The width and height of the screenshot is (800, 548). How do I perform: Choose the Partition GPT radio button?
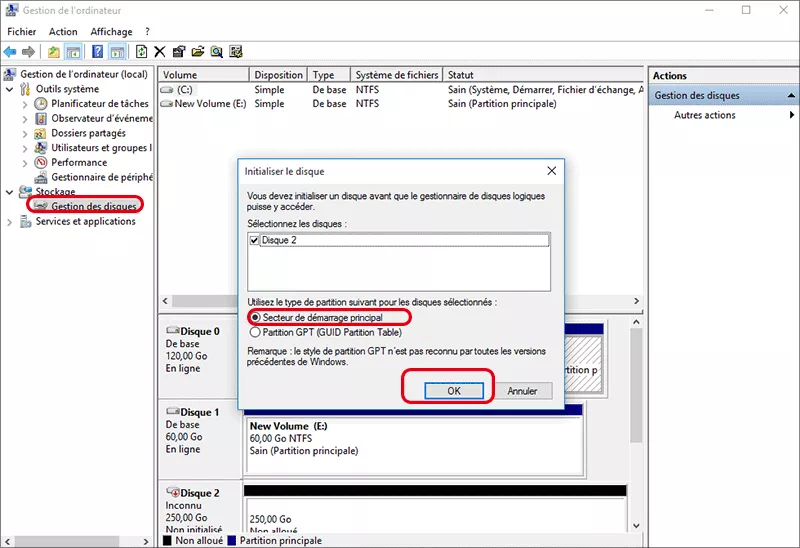[x=254, y=332]
